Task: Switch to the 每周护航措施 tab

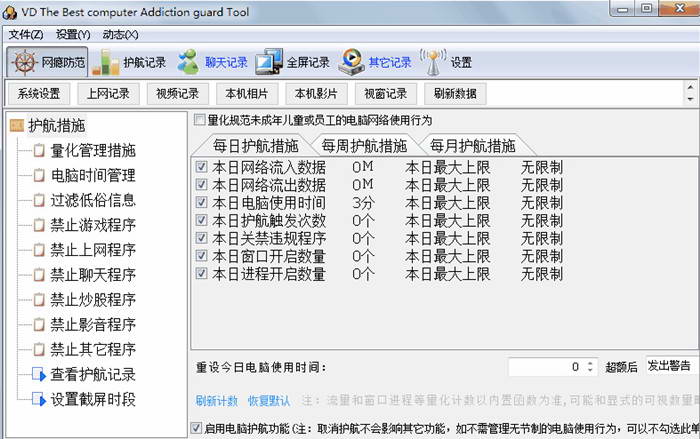Action: click(x=364, y=146)
